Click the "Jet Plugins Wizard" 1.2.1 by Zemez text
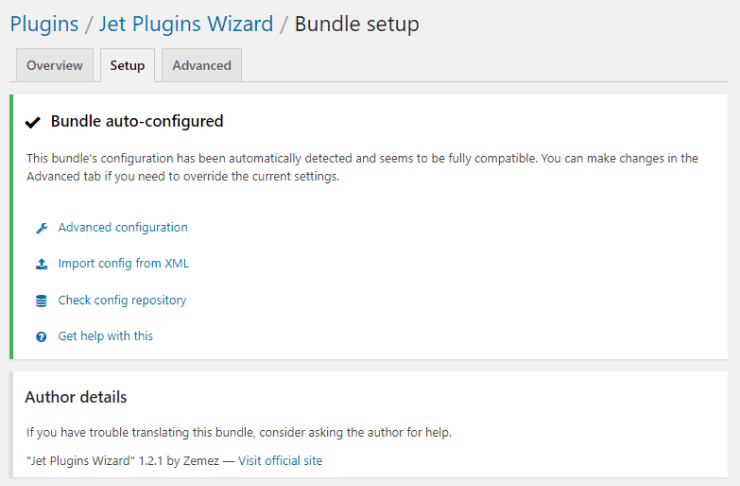The width and height of the screenshot is (740, 486). [123, 461]
